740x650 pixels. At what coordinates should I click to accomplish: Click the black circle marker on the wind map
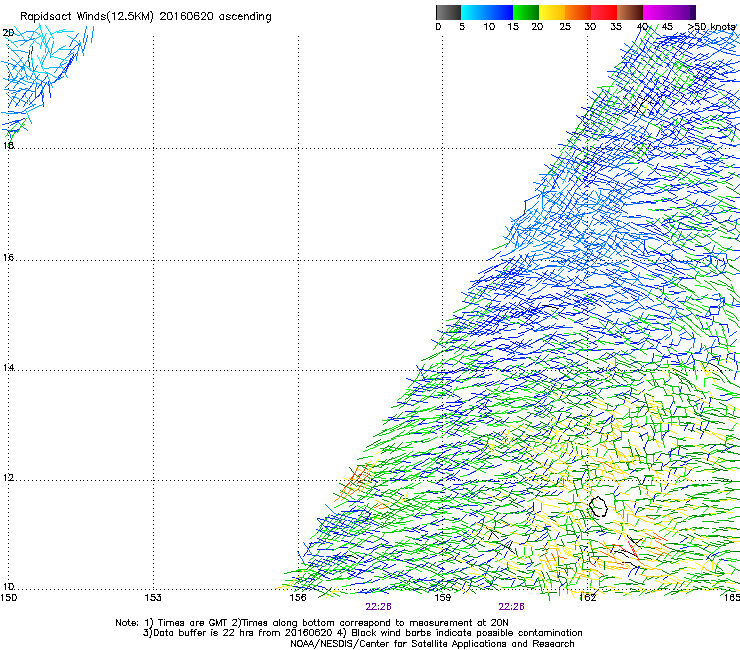[598, 506]
